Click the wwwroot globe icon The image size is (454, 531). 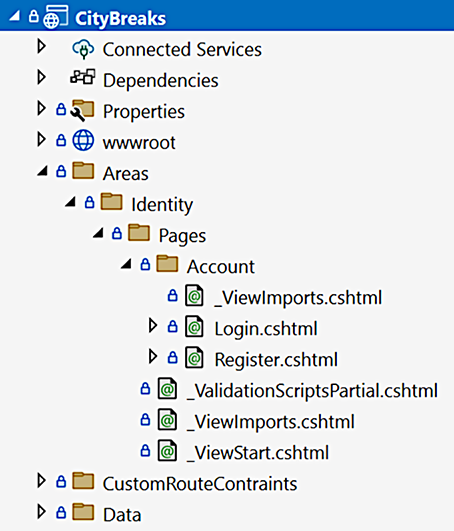[83, 140]
